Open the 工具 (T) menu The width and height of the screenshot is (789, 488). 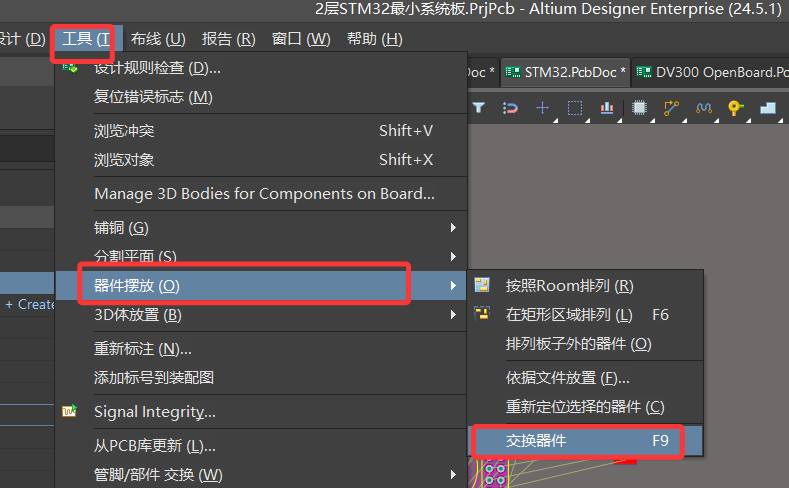coord(86,39)
